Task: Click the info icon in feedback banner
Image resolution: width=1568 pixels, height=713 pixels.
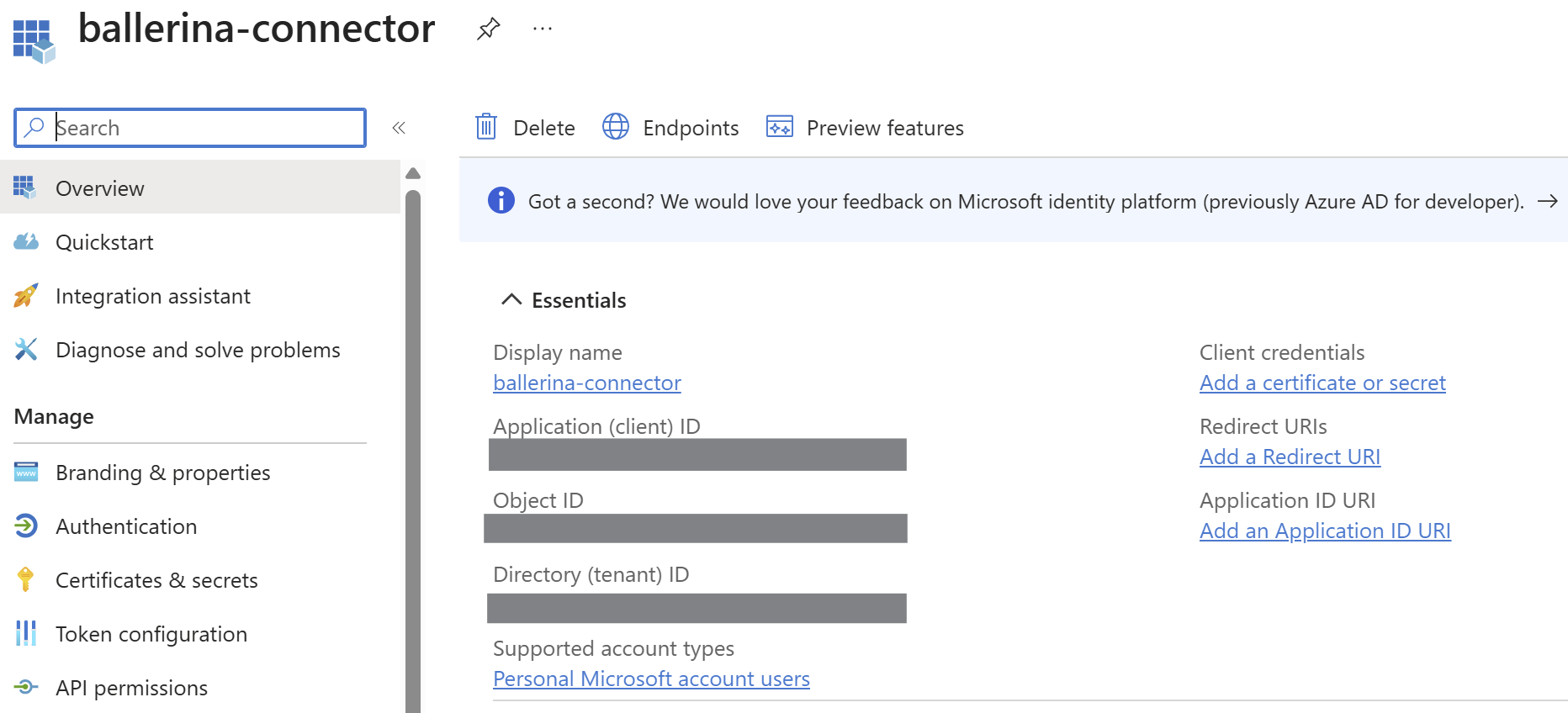Action: coord(501,201)
